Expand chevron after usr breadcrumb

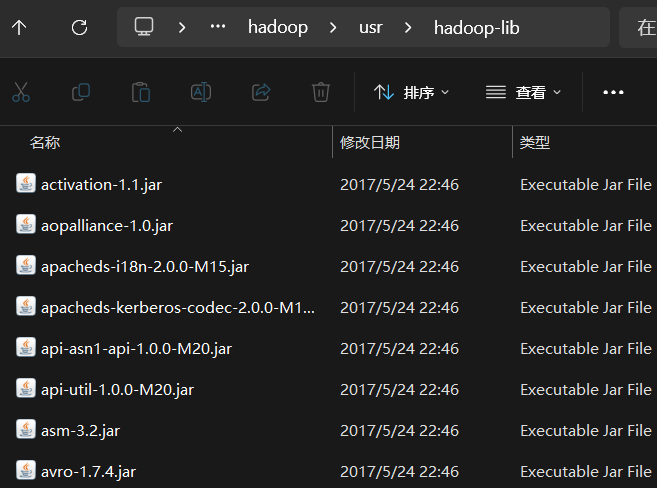pos(408,28)
